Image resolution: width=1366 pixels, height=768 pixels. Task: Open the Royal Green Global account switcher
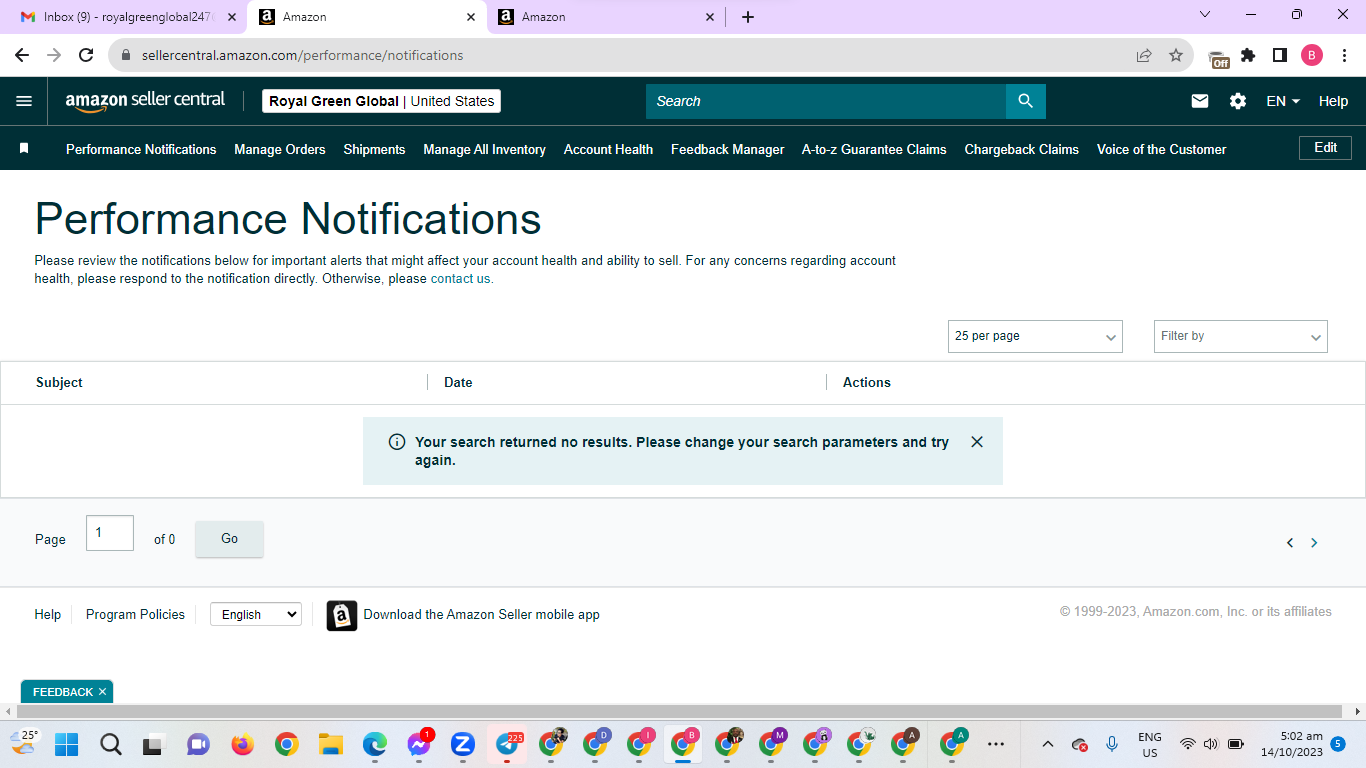point(381,101)
